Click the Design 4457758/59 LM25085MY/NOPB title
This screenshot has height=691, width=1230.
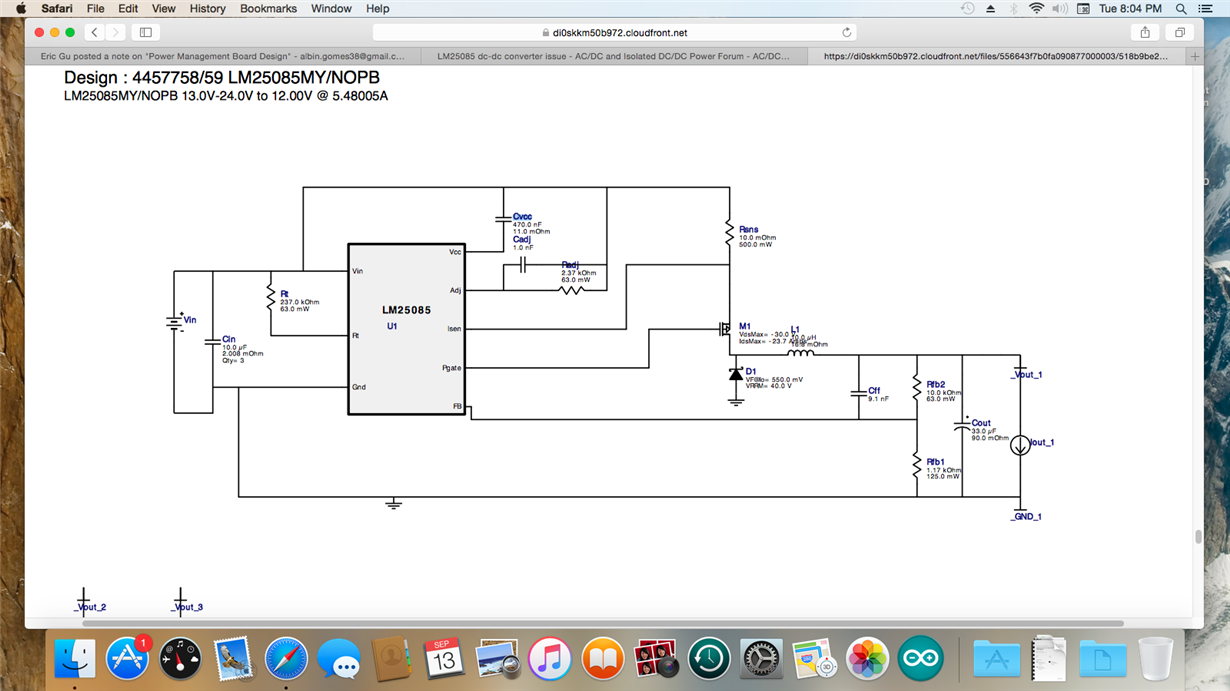[x=222, y=77]
